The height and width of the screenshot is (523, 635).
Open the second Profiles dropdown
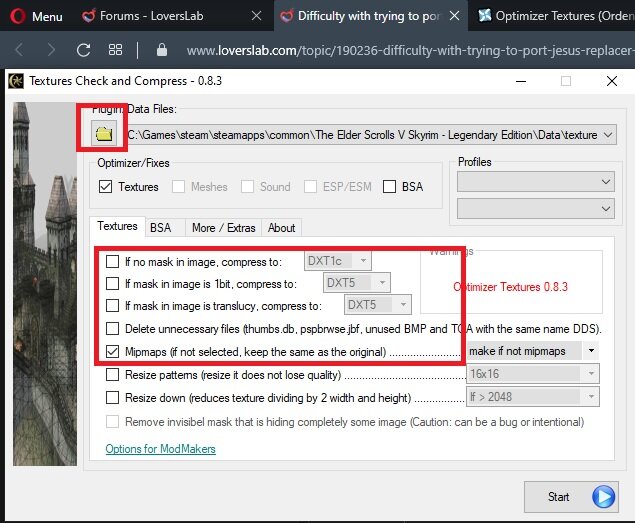point(536,209)
